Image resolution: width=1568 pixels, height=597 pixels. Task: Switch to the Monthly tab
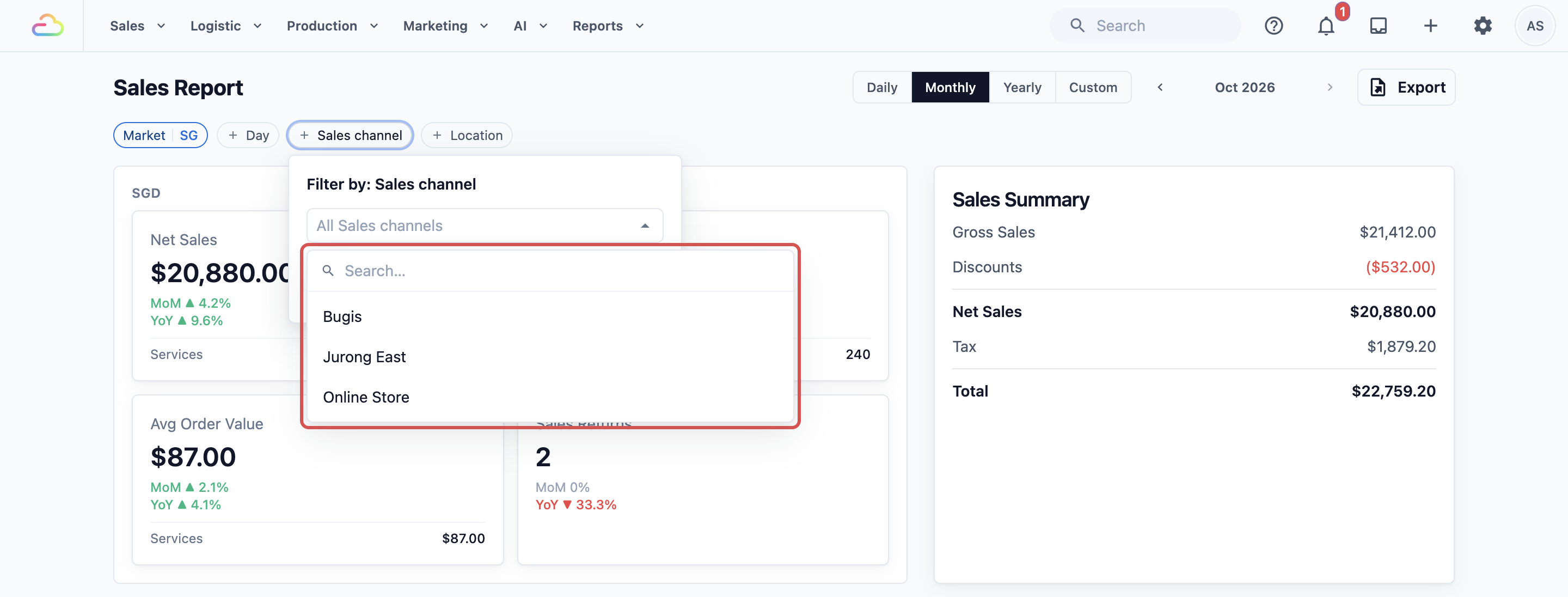click(x=950, y=87)
